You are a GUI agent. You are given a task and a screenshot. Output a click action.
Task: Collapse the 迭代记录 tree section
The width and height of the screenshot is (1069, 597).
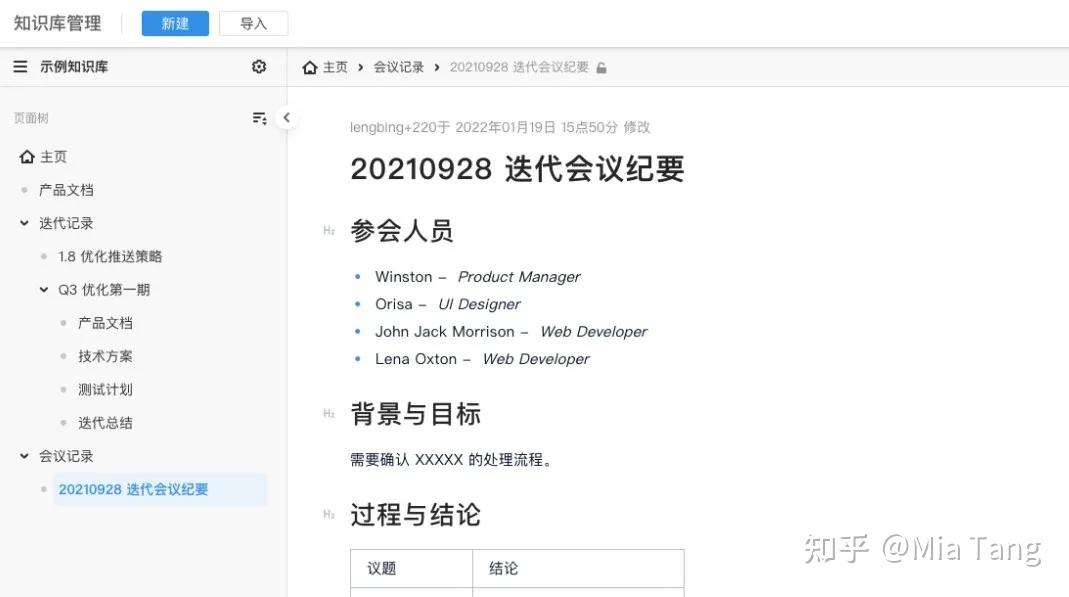23,222
